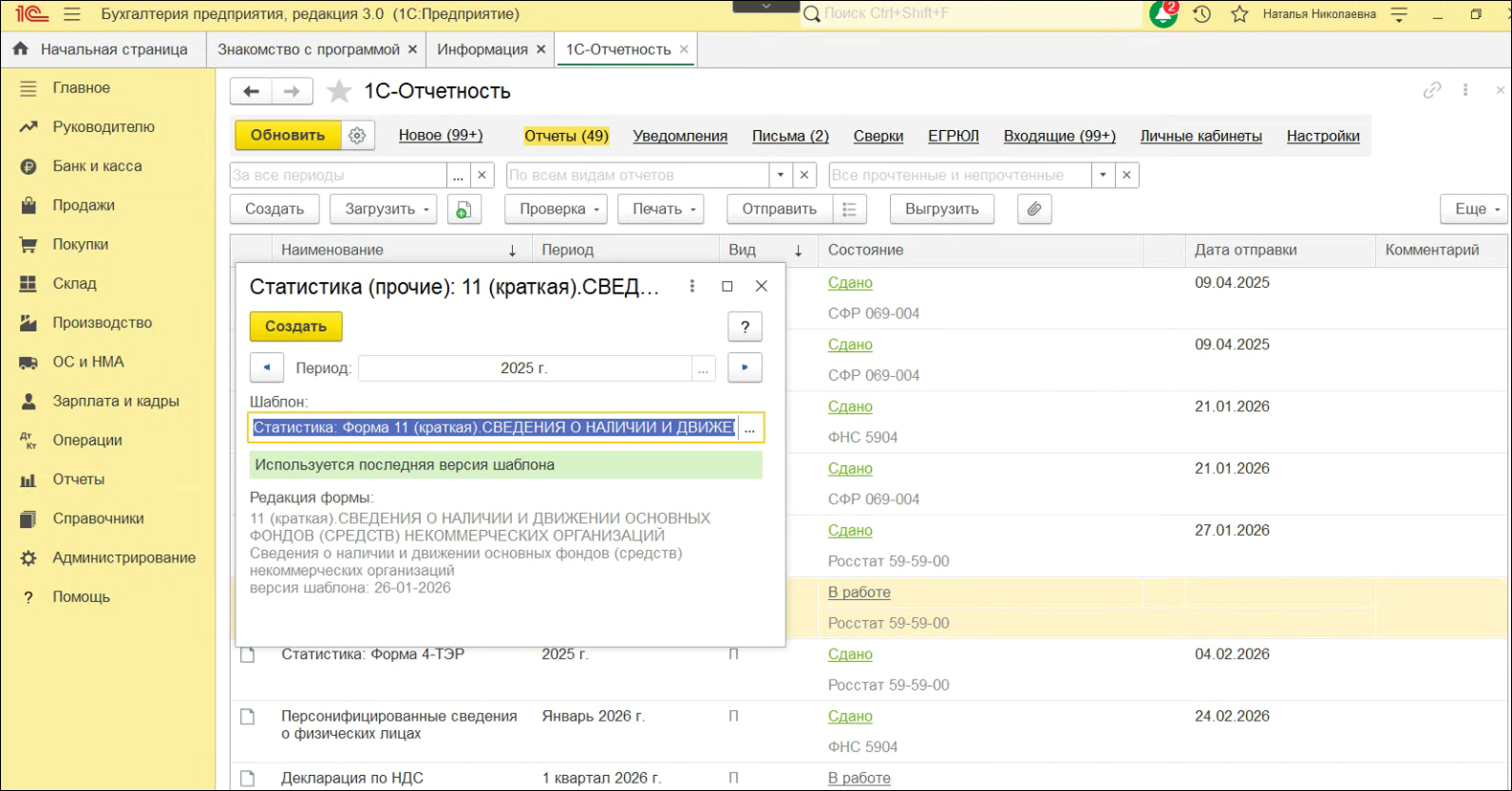The height and width of the screenshot is (791, 1512).
Task: Close the Знакомство с программой tab
Action: [412, 49]
